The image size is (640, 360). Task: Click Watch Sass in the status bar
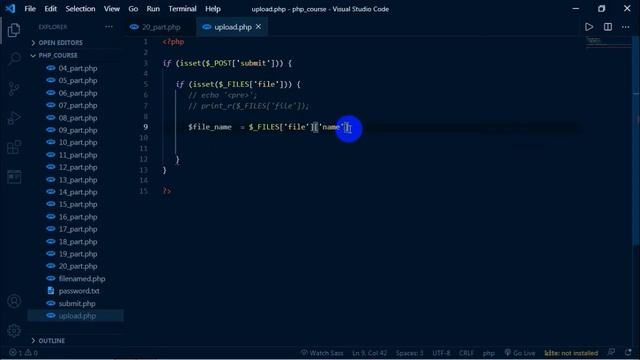tap(322, 353)
